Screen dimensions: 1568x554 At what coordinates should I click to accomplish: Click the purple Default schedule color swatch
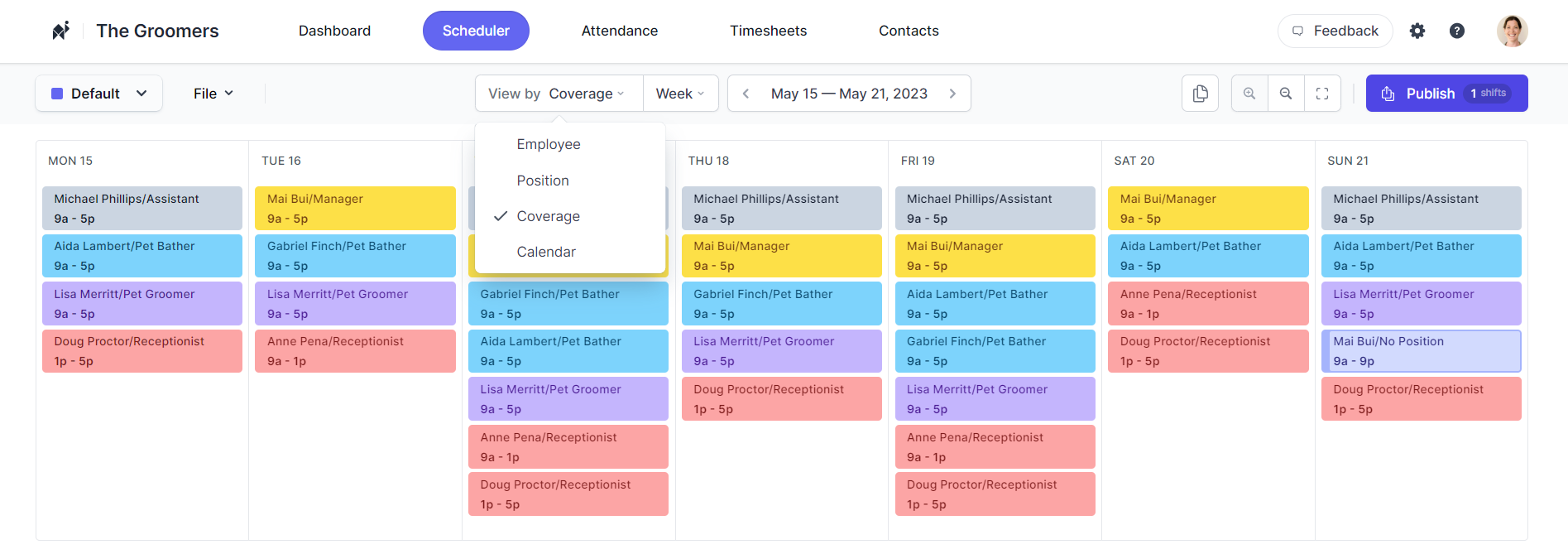tap(56, 93)
